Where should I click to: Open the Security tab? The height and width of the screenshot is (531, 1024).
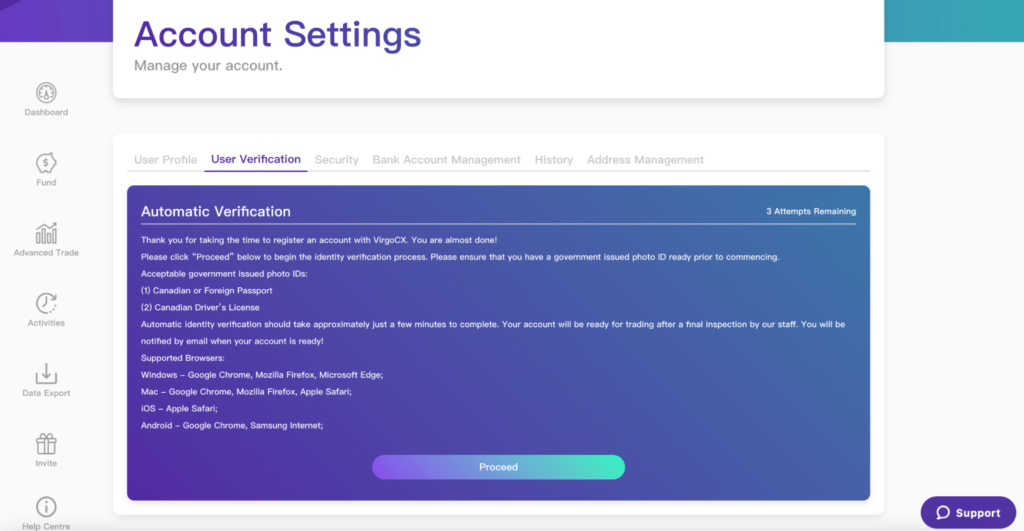coord(336,160)
